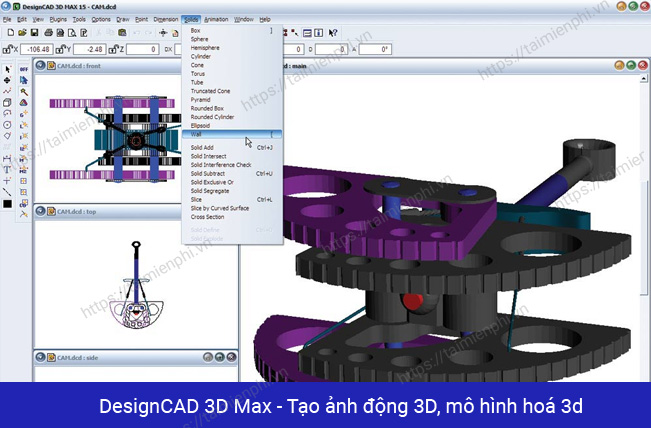Choose the diagonal Line tool
The width and height of the screenshot is (651, 428).
pos(7,192)
